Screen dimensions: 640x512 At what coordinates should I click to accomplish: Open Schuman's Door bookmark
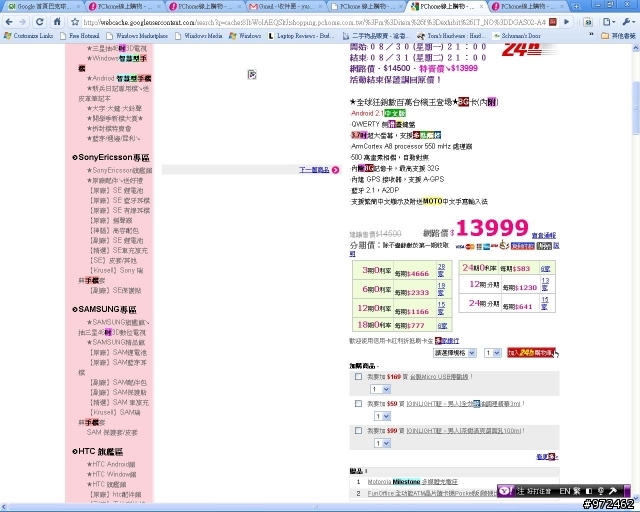pos(517,36)
